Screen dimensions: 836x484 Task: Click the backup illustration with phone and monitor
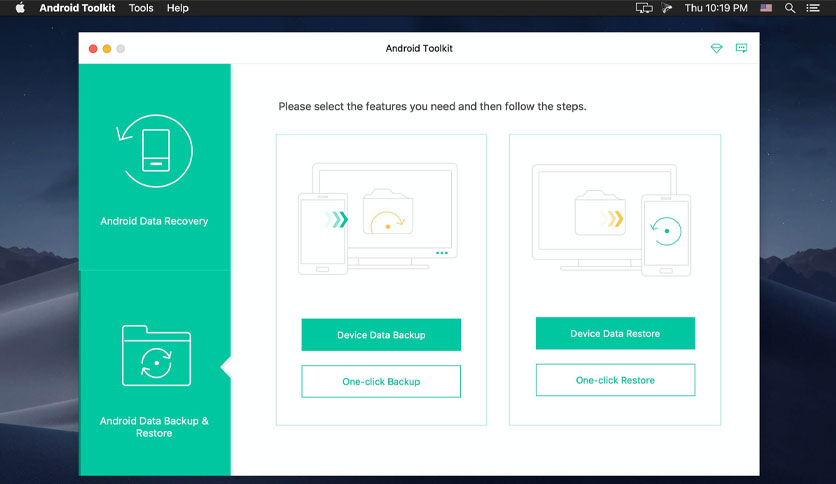click(378, 219)
